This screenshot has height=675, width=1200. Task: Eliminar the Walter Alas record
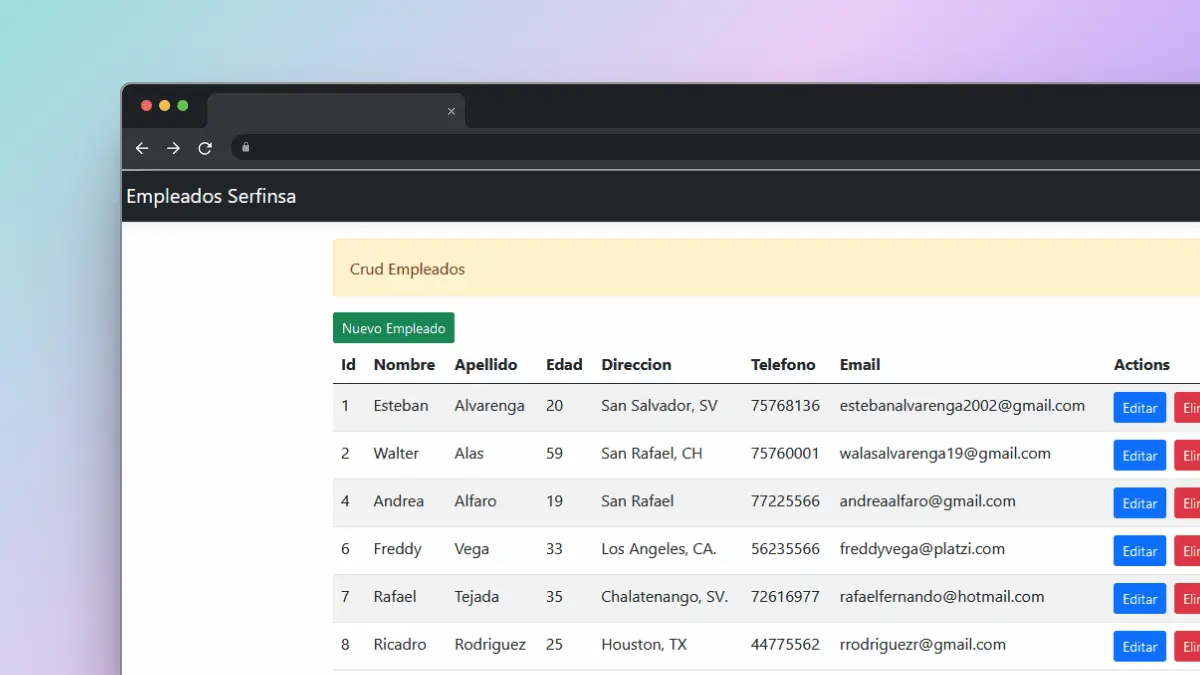coord(1190,455)
